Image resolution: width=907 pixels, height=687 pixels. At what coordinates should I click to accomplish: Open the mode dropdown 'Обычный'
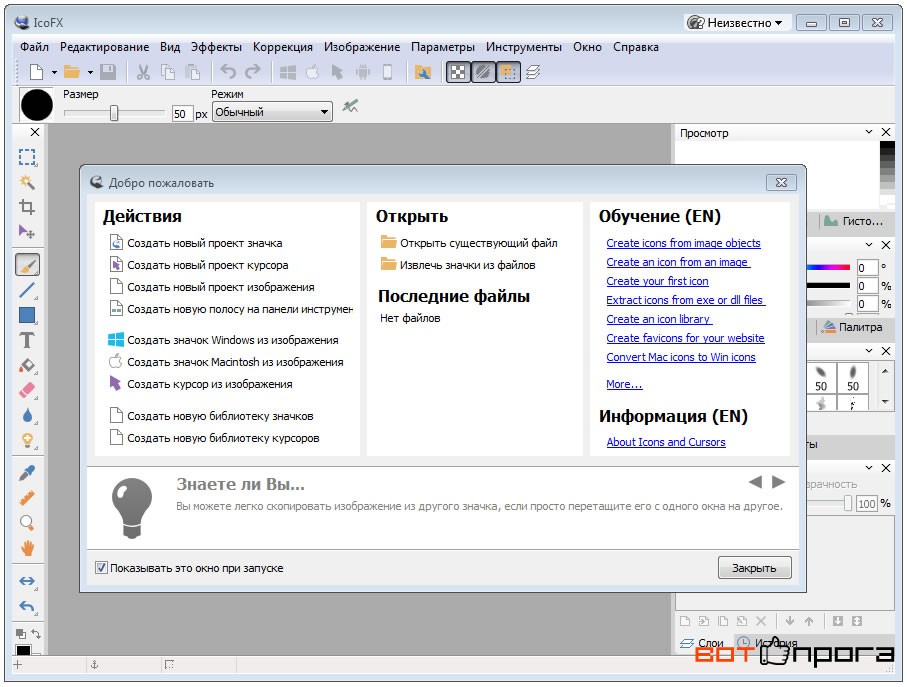[x=272, y=112]
